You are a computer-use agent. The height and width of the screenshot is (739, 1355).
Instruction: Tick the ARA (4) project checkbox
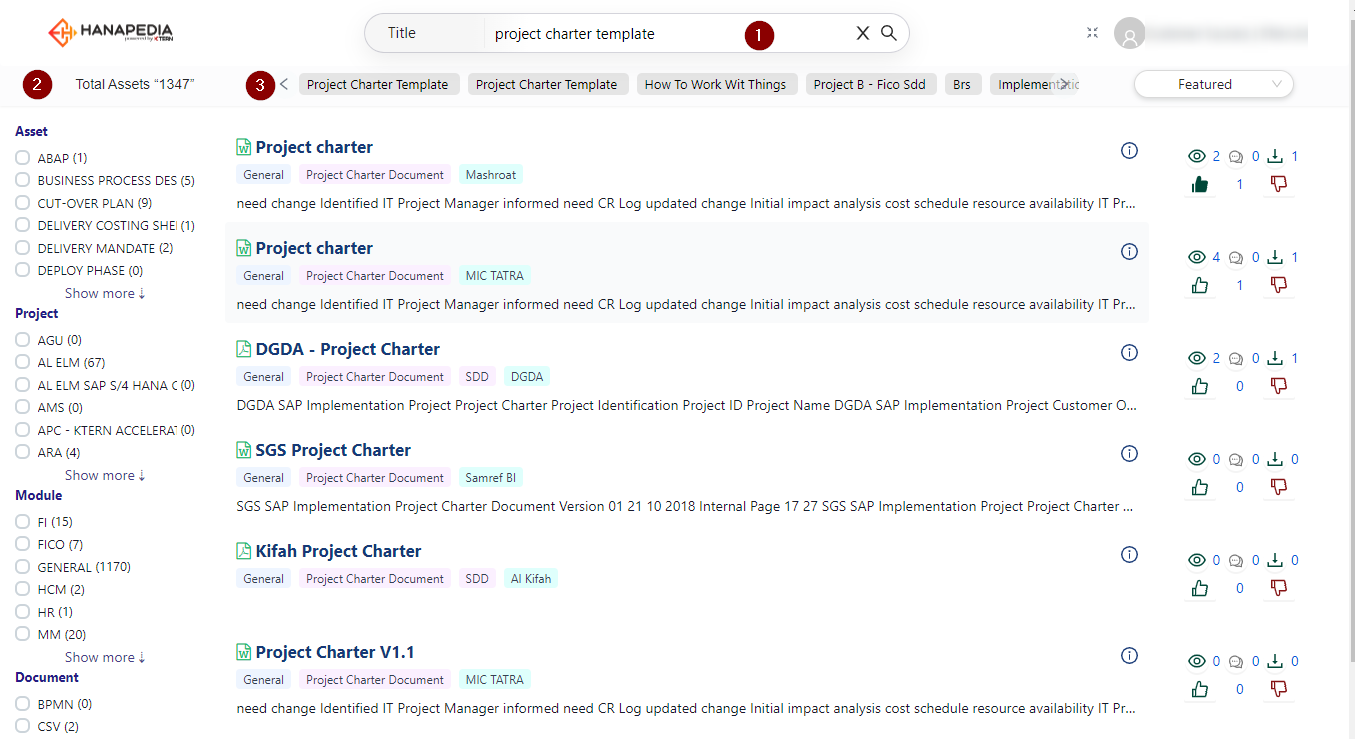pyautogui.click(x=23, y=452)
